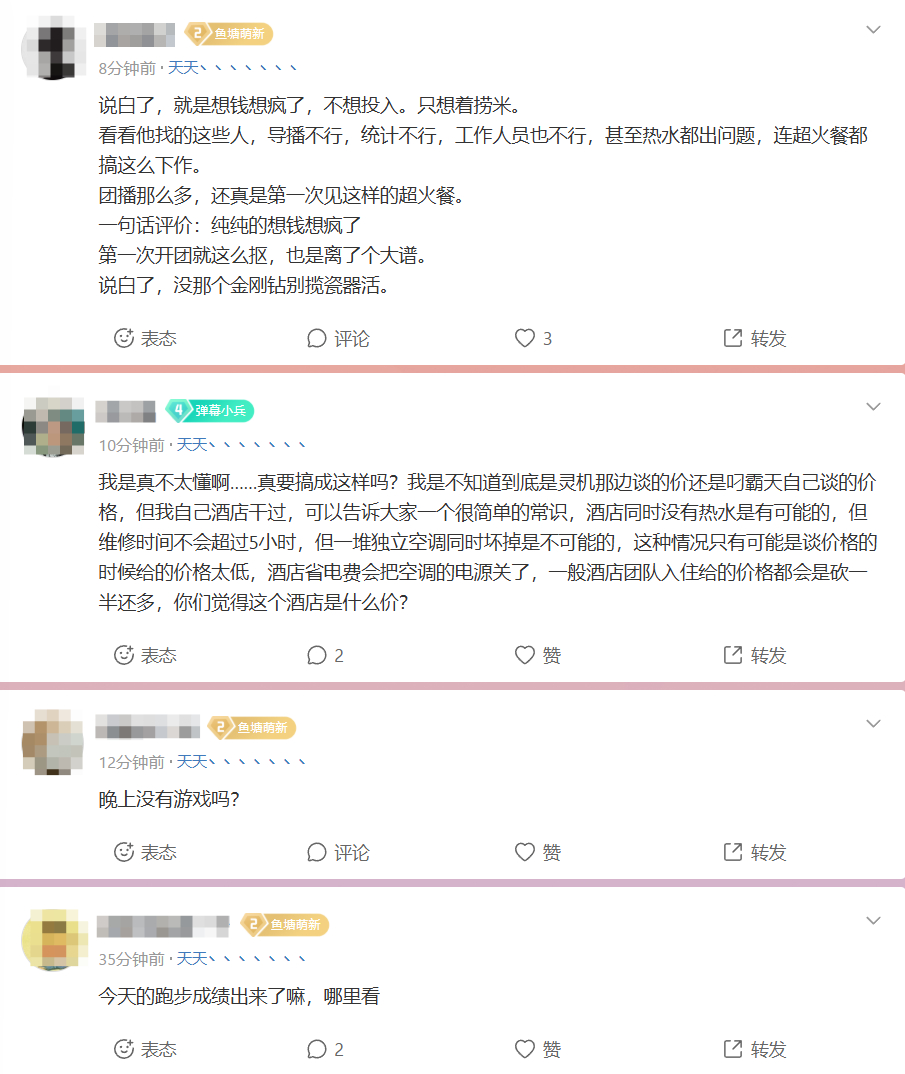905x1074 pixels.
Task: Comment on the 晚上没有游戏吗 post
Action: pos(338,852)
